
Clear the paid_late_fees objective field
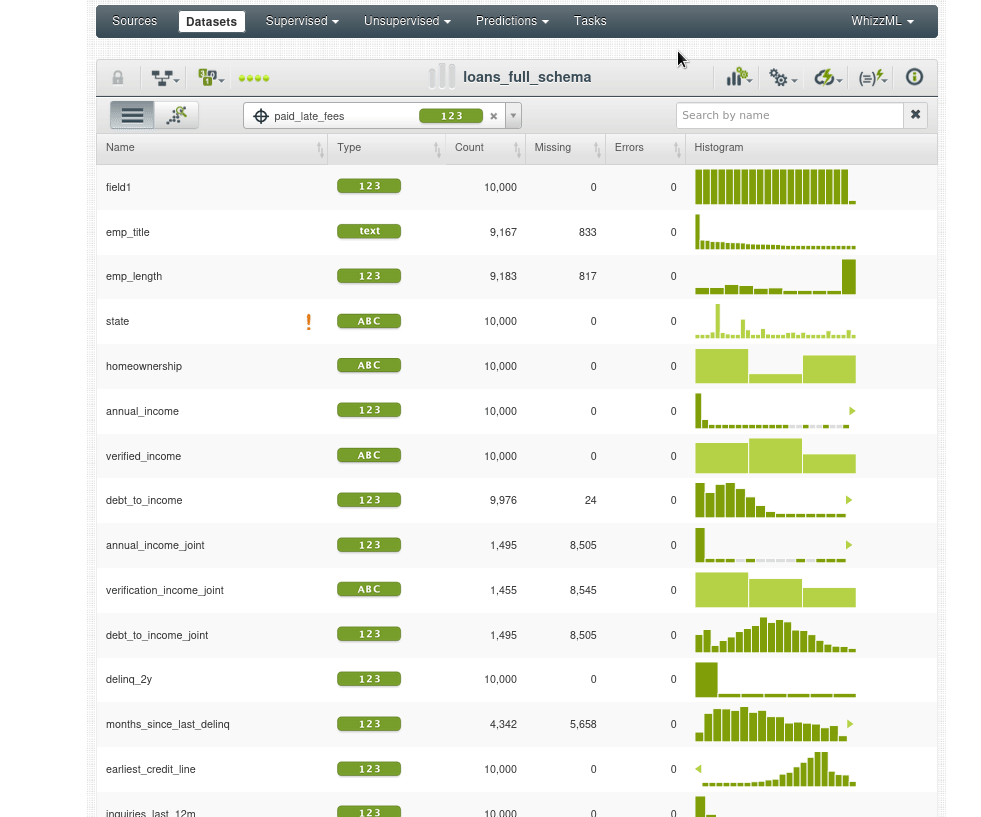pos(493,116)
